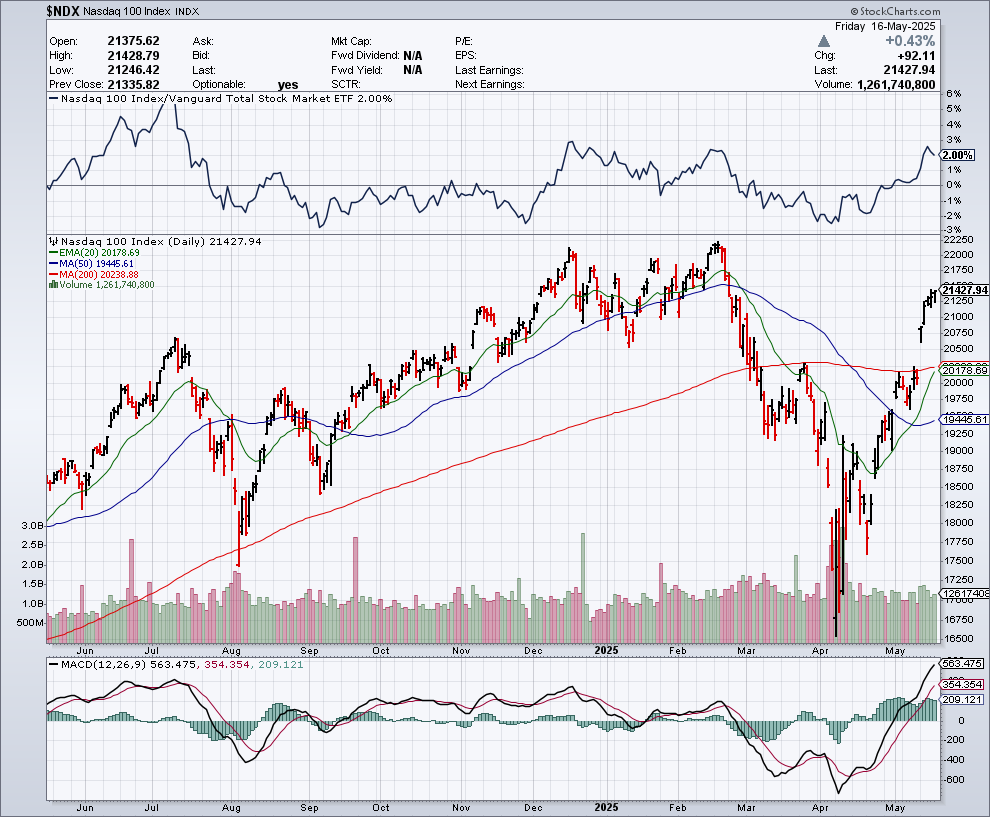Image resolution: width=990 pixels, height=817 pixels.
Task: Click the Bid label
Action: tap(201, 56)
